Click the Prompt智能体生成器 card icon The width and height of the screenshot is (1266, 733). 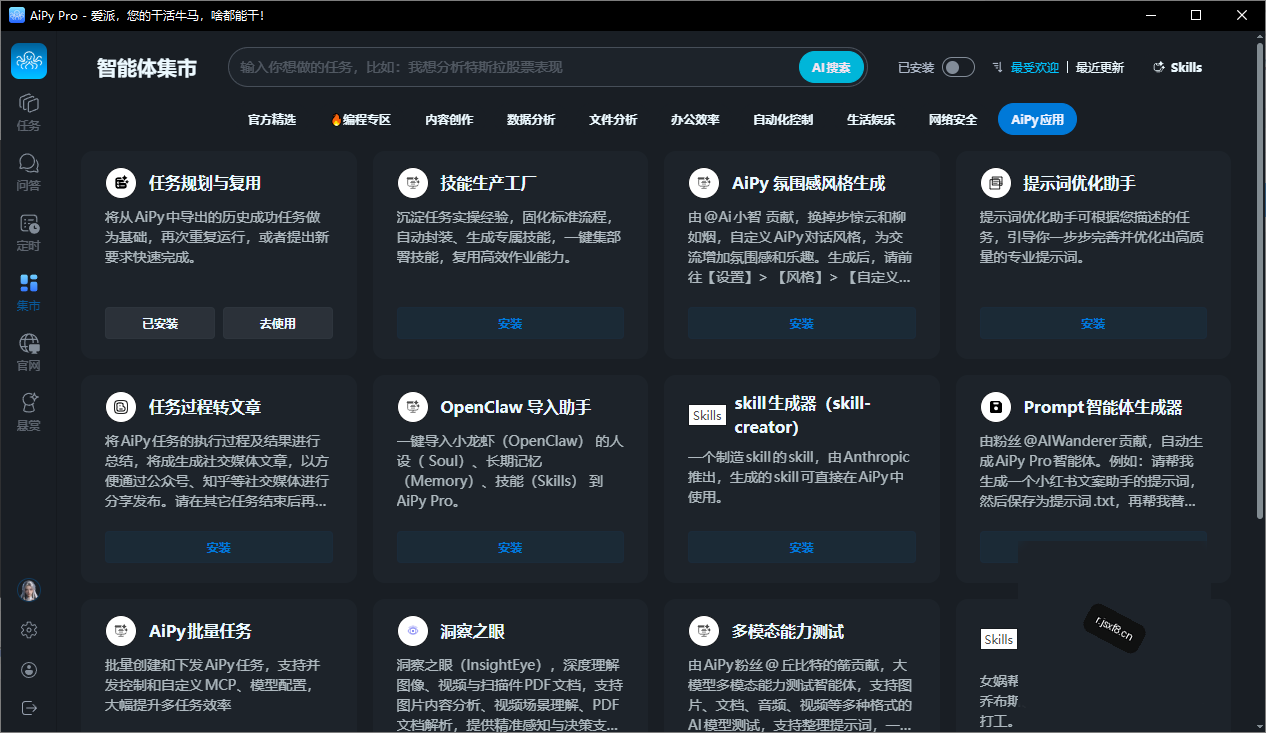995,407
